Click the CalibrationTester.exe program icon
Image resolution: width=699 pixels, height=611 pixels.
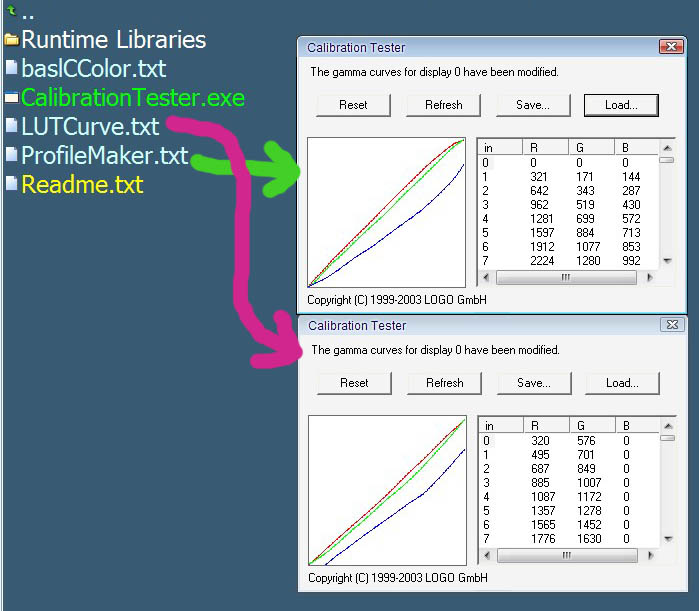[x=12, y=97]
